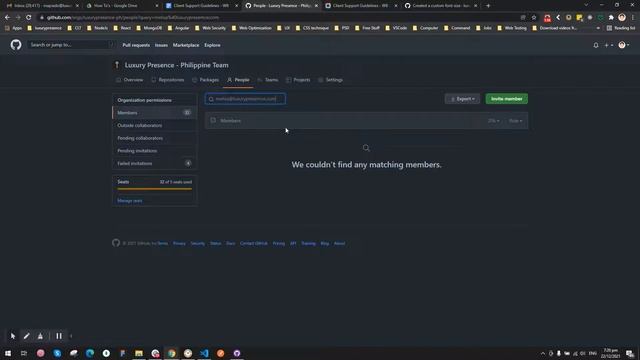Viewport: 640px width, 360px height.
Task: Open the 2FA filter dropdown
Action: click(493, 121)
